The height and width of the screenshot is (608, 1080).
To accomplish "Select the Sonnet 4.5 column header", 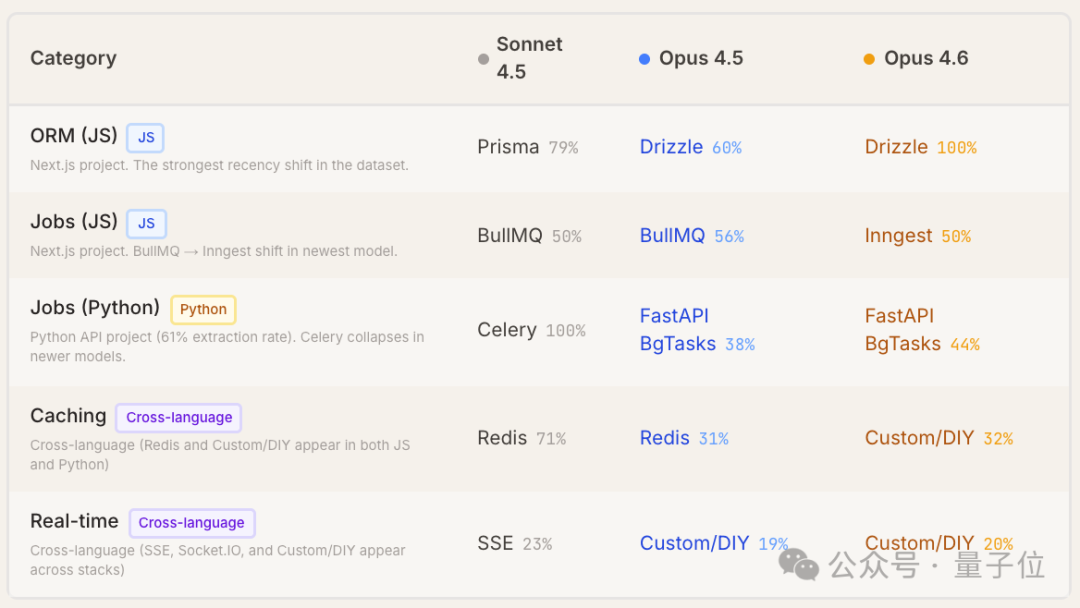I will (529, 58).
